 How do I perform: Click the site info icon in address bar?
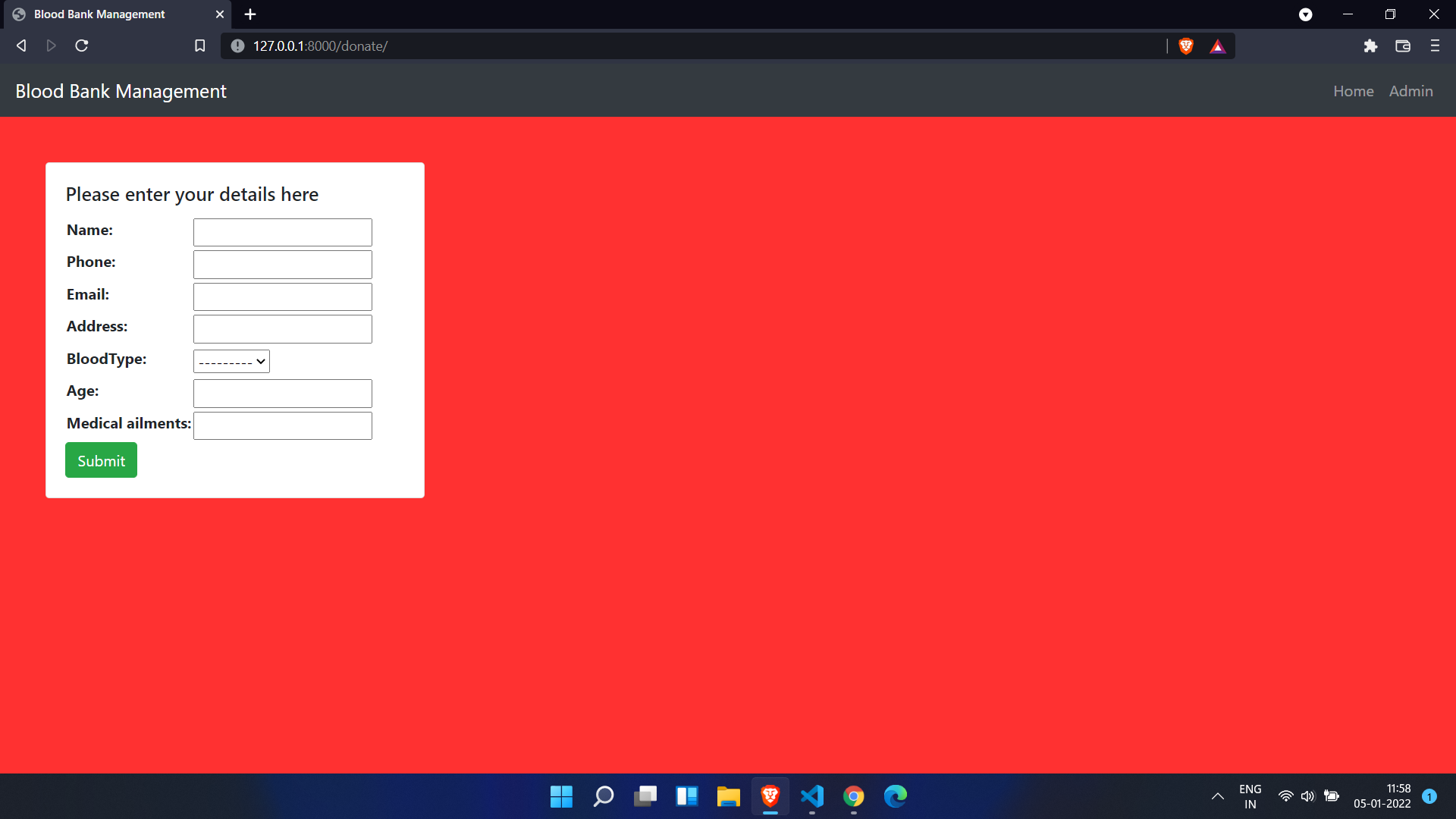click(x=237, y=46)
